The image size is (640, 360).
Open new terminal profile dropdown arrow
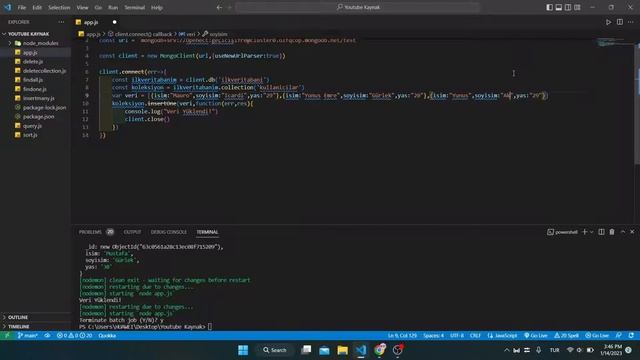[591, 232]
